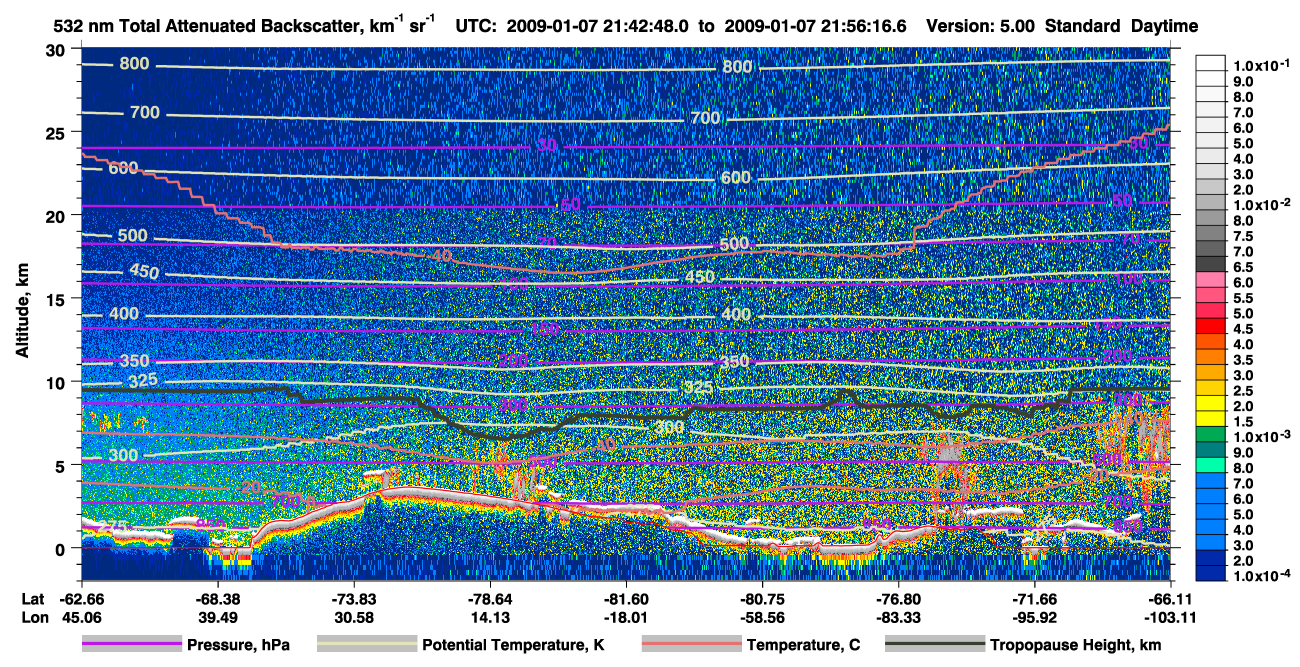Select latitude value -80.75
This screenshot has height=667, width=1300.
(x=762, y=598)
